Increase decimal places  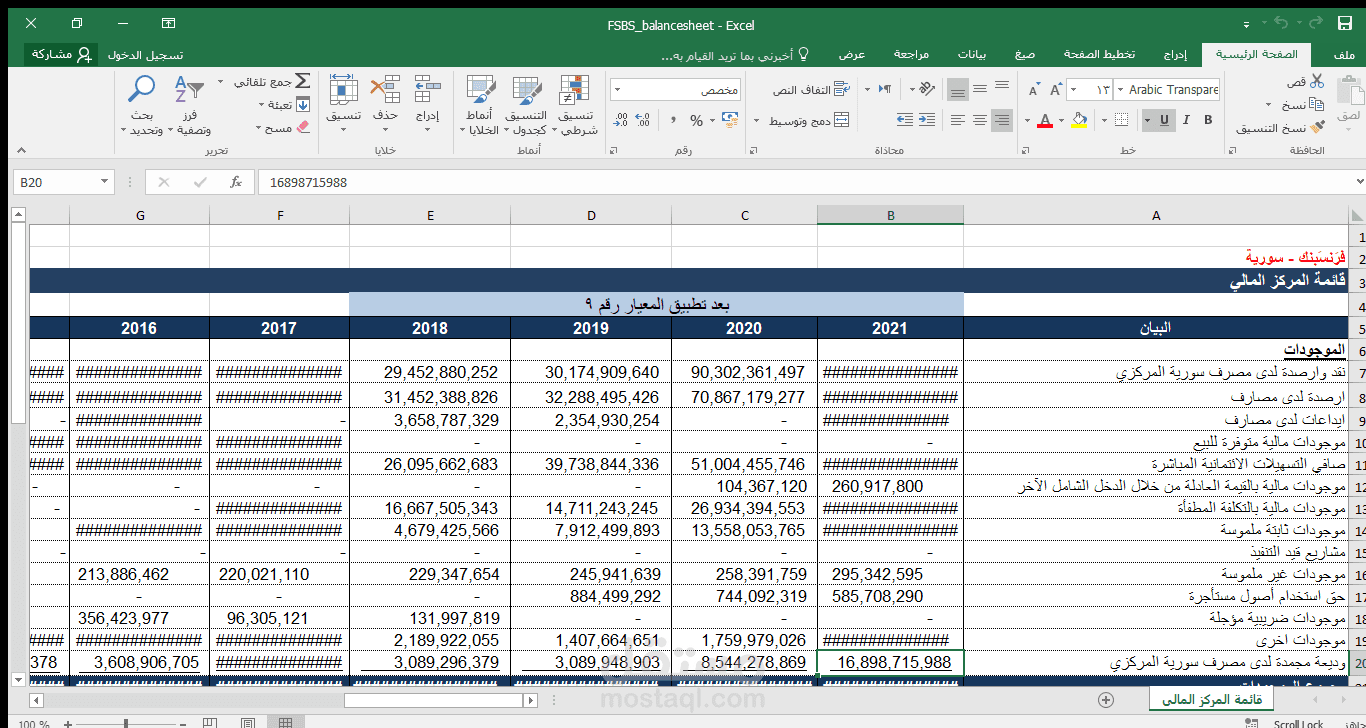click(643, 120)
